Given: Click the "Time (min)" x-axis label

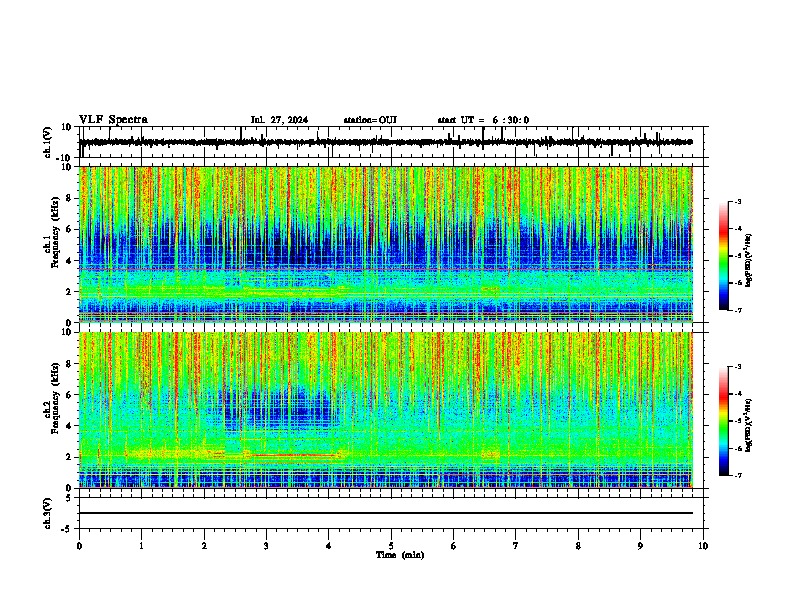Looking at the screenshot, I should [x=400, y=555].
